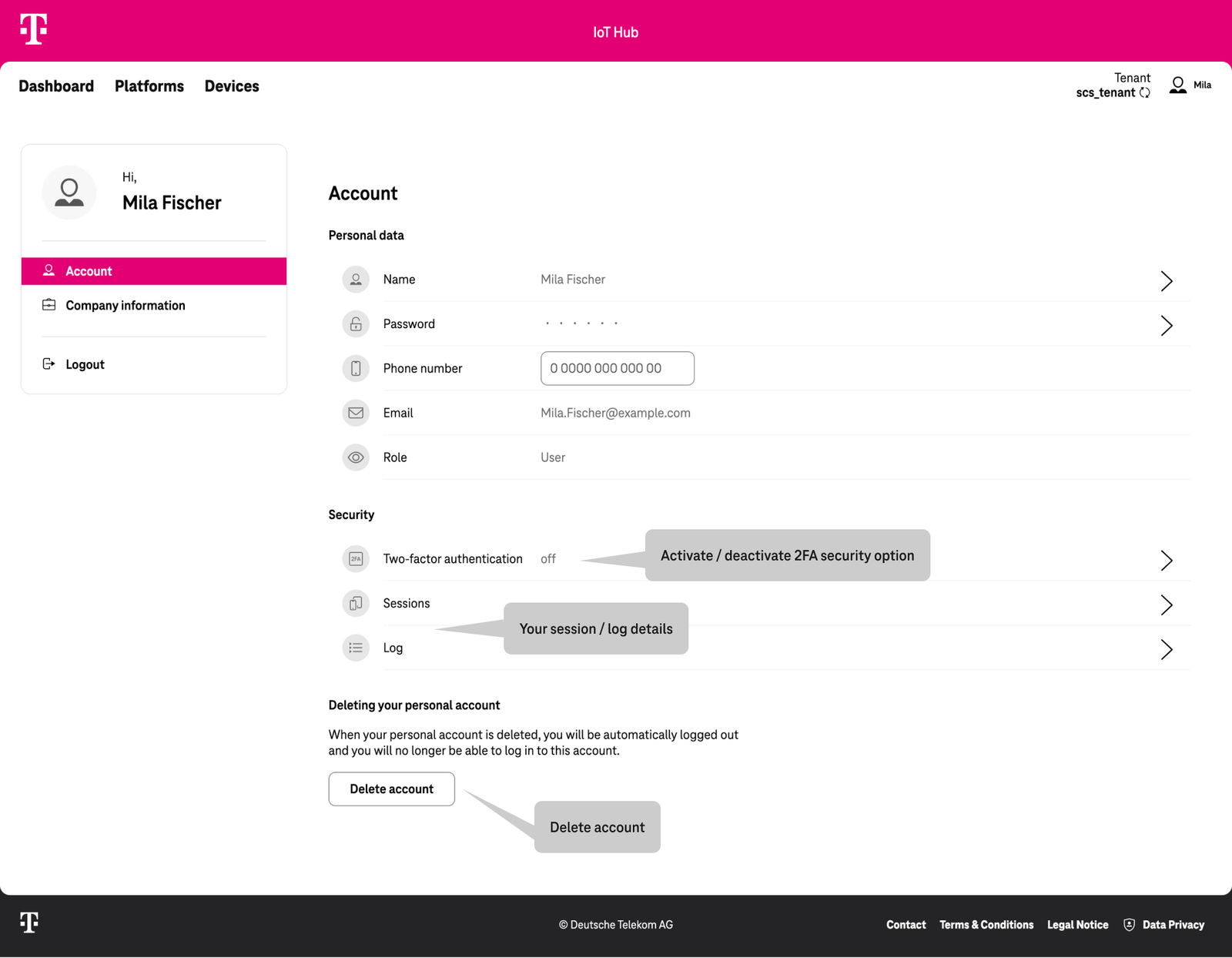Click the eye icon next to Role

pos(355,457)
